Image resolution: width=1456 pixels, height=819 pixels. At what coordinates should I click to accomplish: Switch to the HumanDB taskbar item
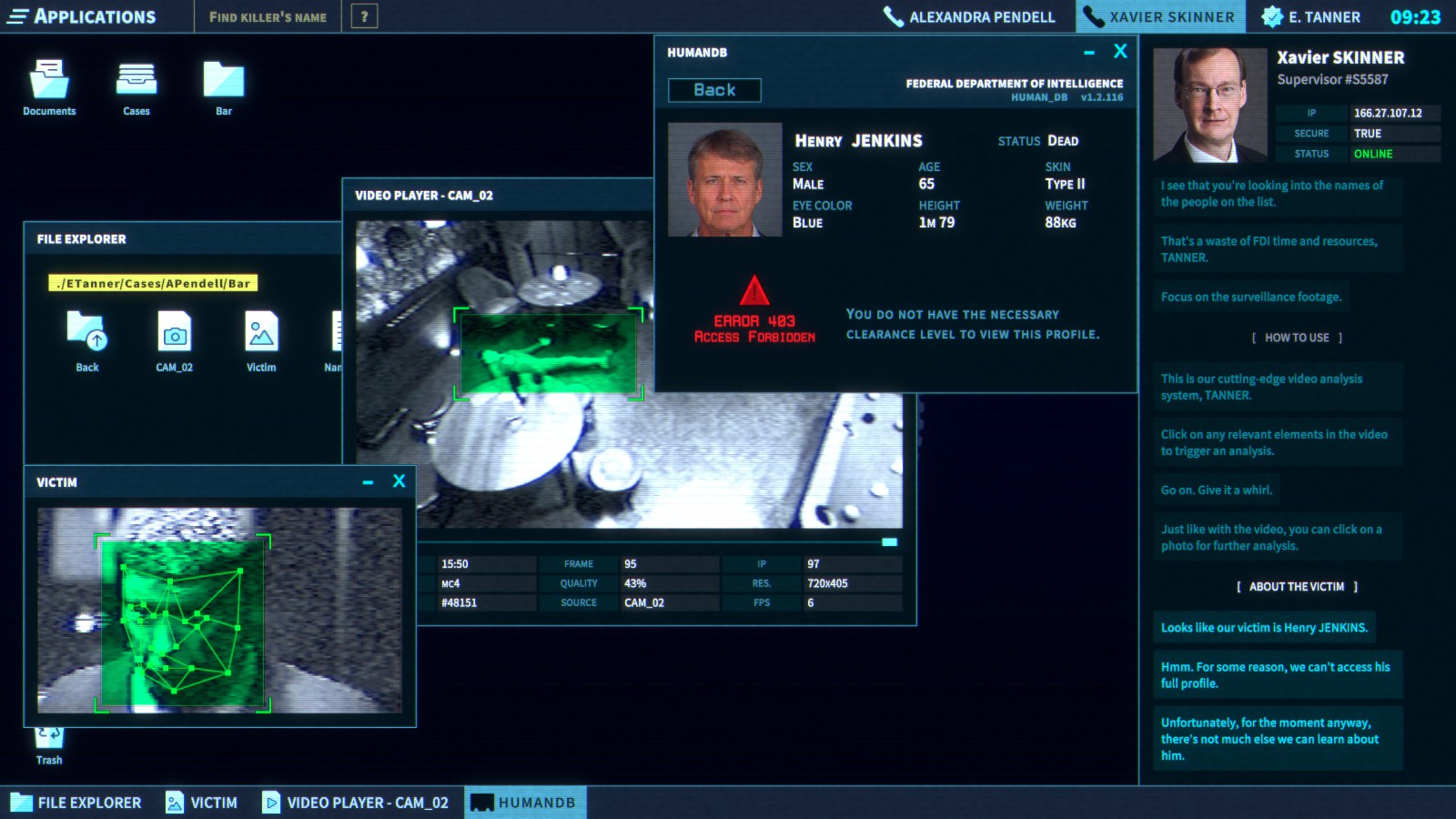coord(526,803)
